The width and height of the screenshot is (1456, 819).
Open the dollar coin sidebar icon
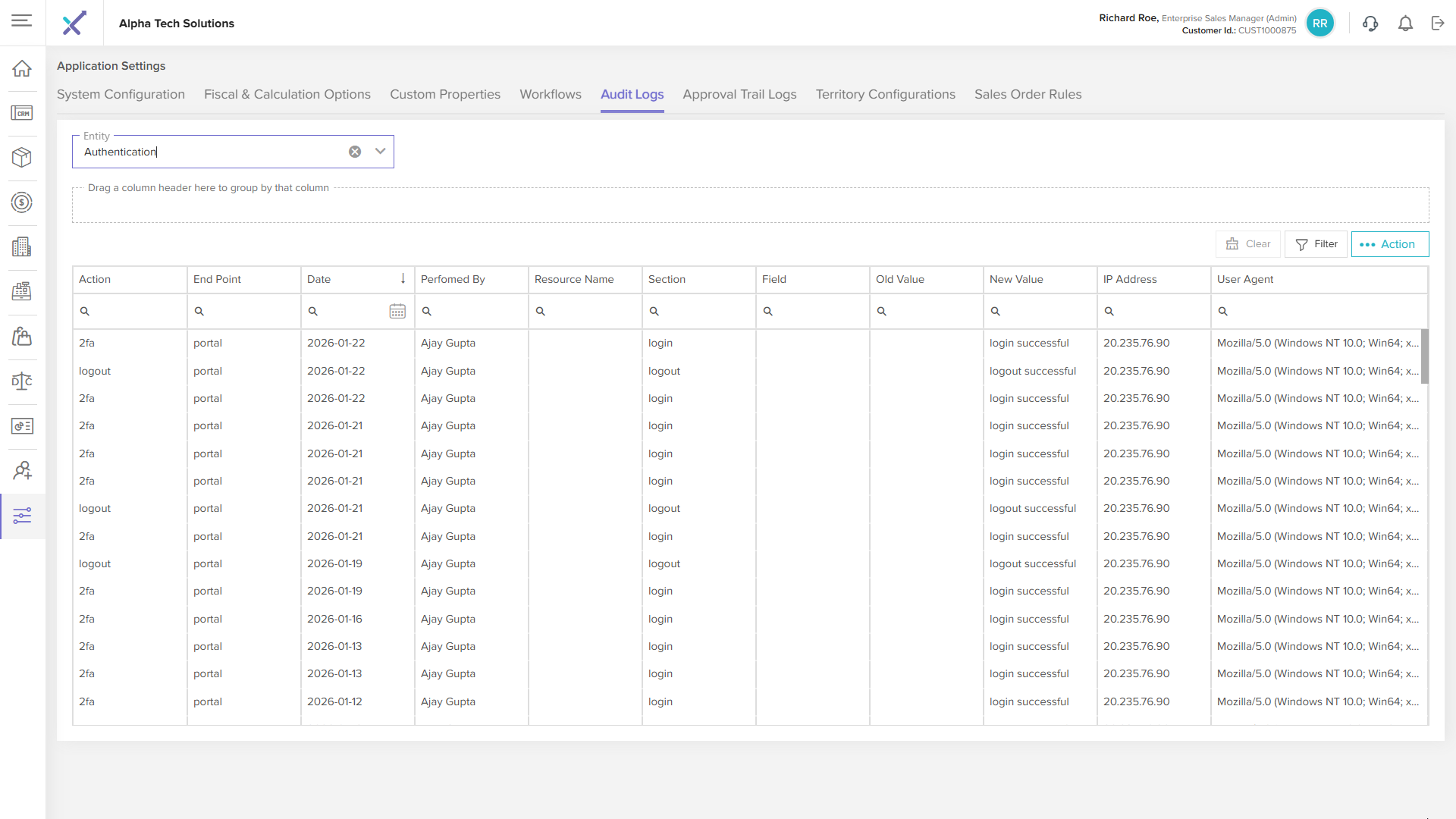click(x=22, y=202)
